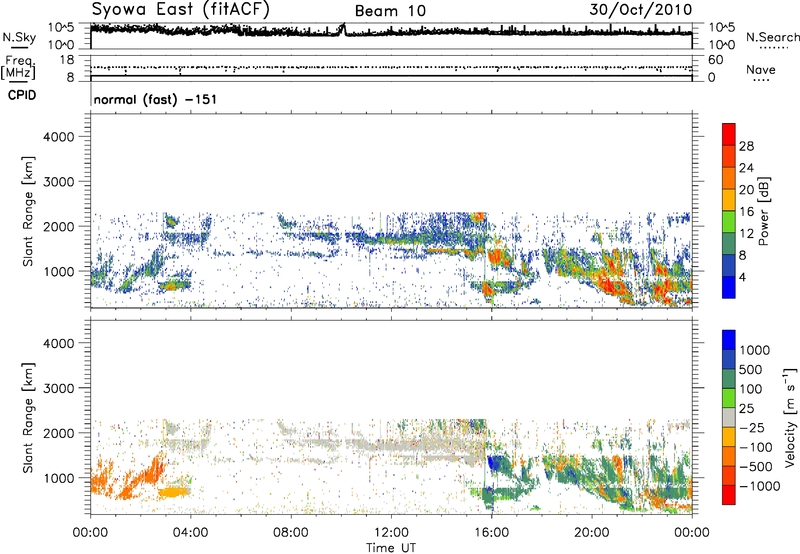Click the 'N.Sky' legend label
The image size is (800, 554).
click(19, 37)
